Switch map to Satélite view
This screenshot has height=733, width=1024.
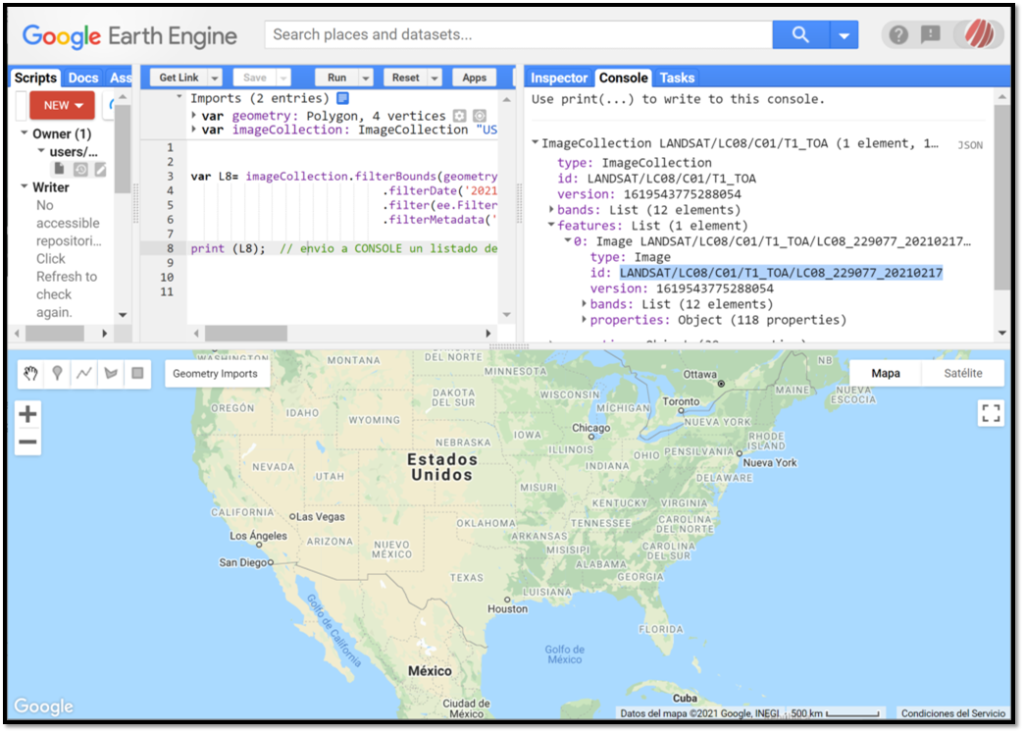point(963,373)
